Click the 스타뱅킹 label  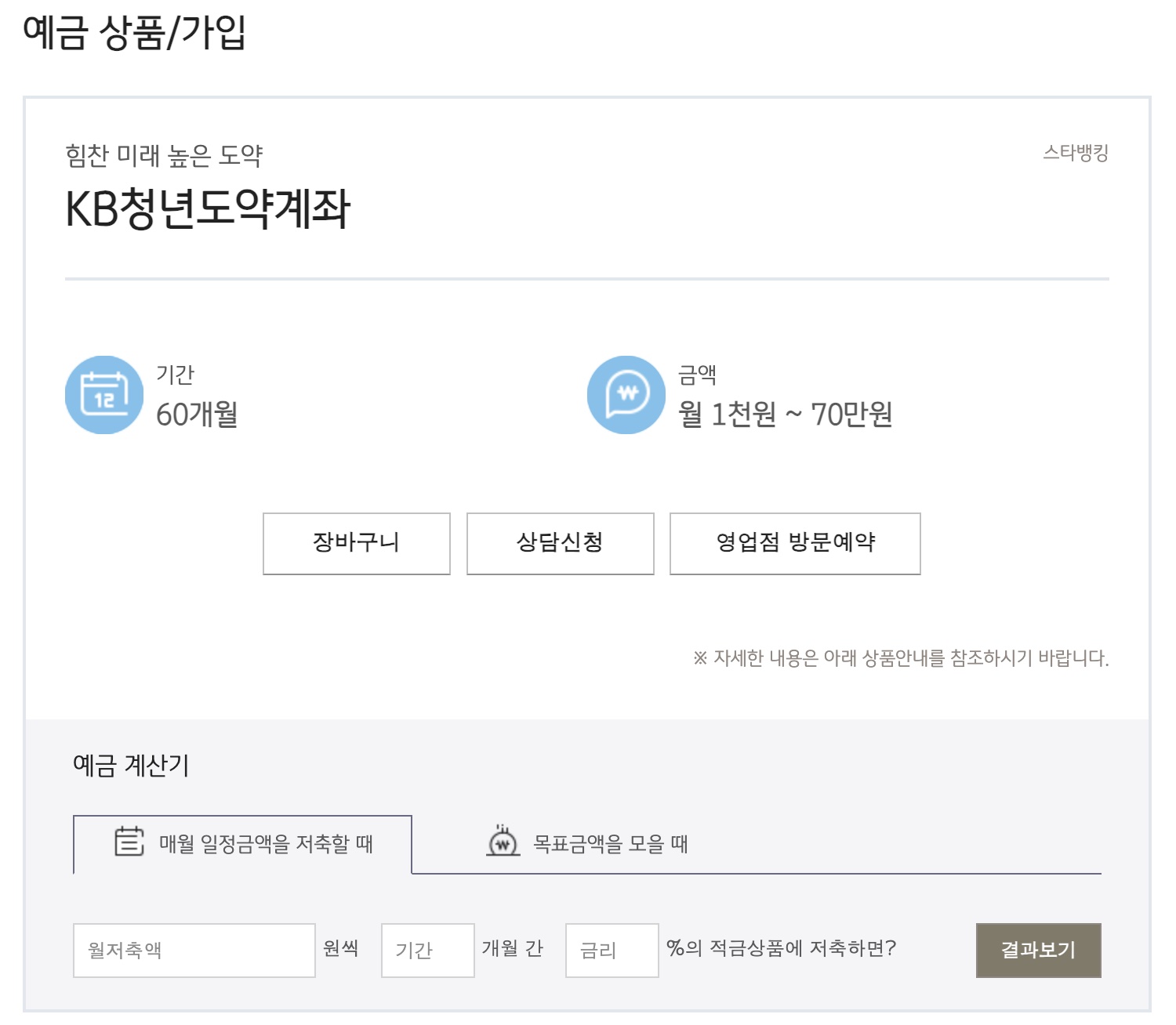point(1076,153)
